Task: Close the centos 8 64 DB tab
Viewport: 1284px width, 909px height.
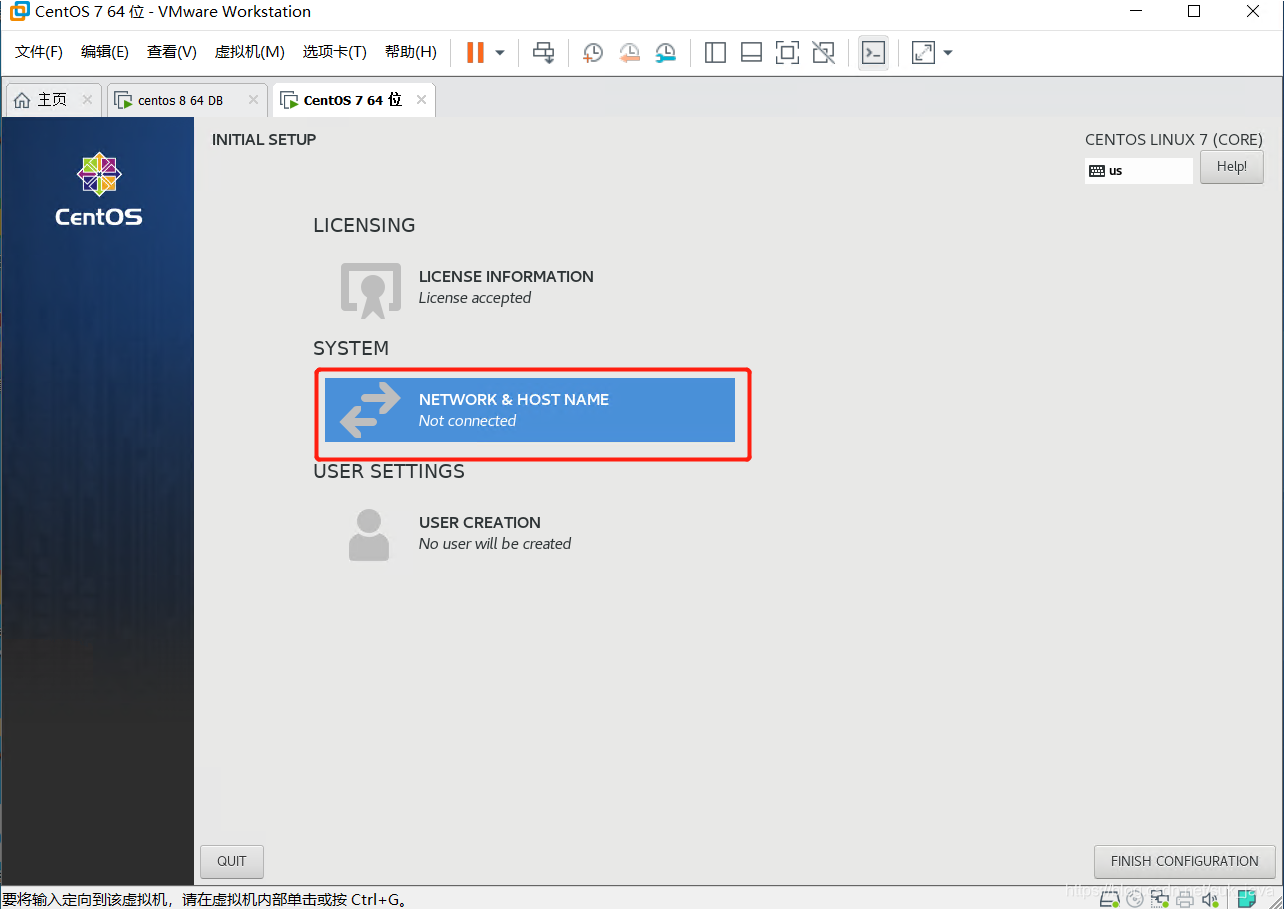Action: pyautogui.click(x=253, y=100)
